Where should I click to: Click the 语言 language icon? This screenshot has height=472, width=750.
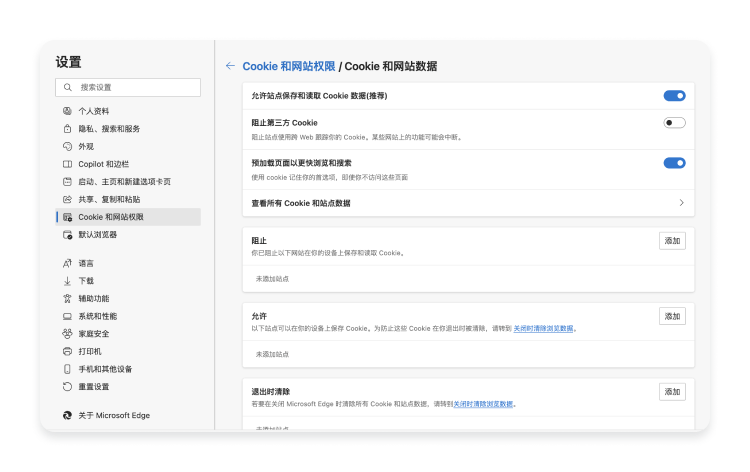click(x=67, y=263)
